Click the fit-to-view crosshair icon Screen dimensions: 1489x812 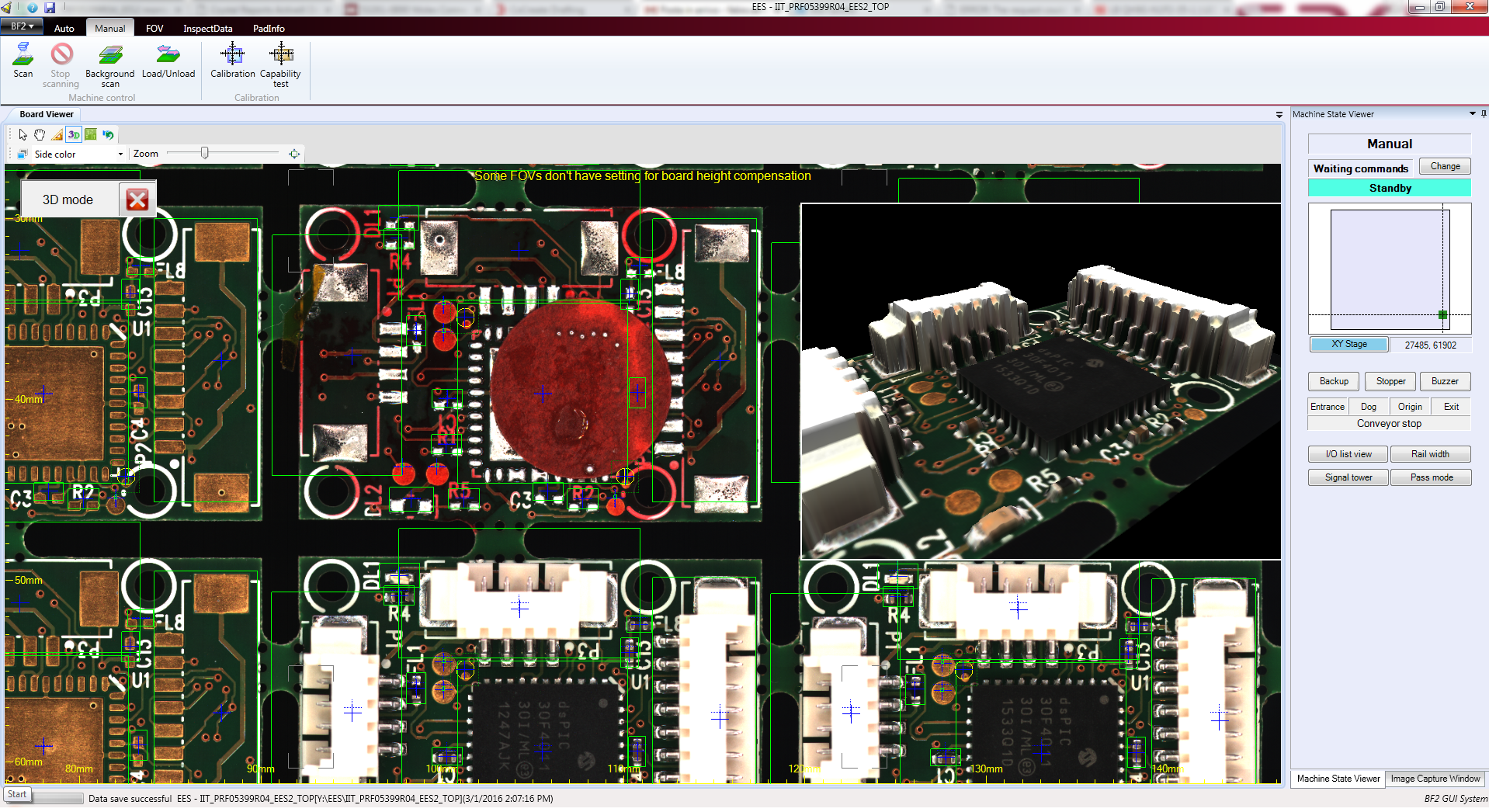click(294, 154)
